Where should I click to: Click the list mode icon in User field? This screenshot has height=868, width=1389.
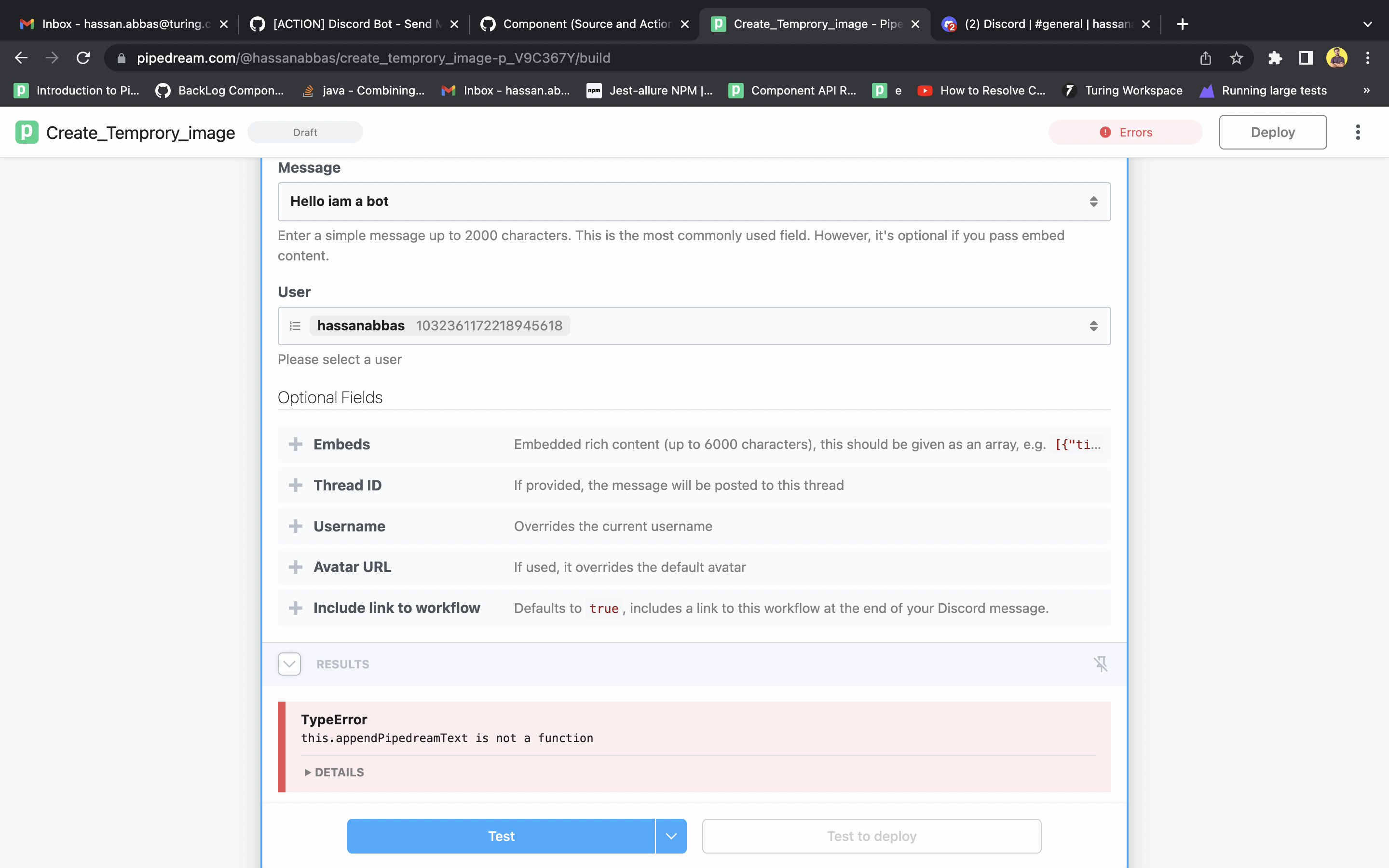point(296,325)
